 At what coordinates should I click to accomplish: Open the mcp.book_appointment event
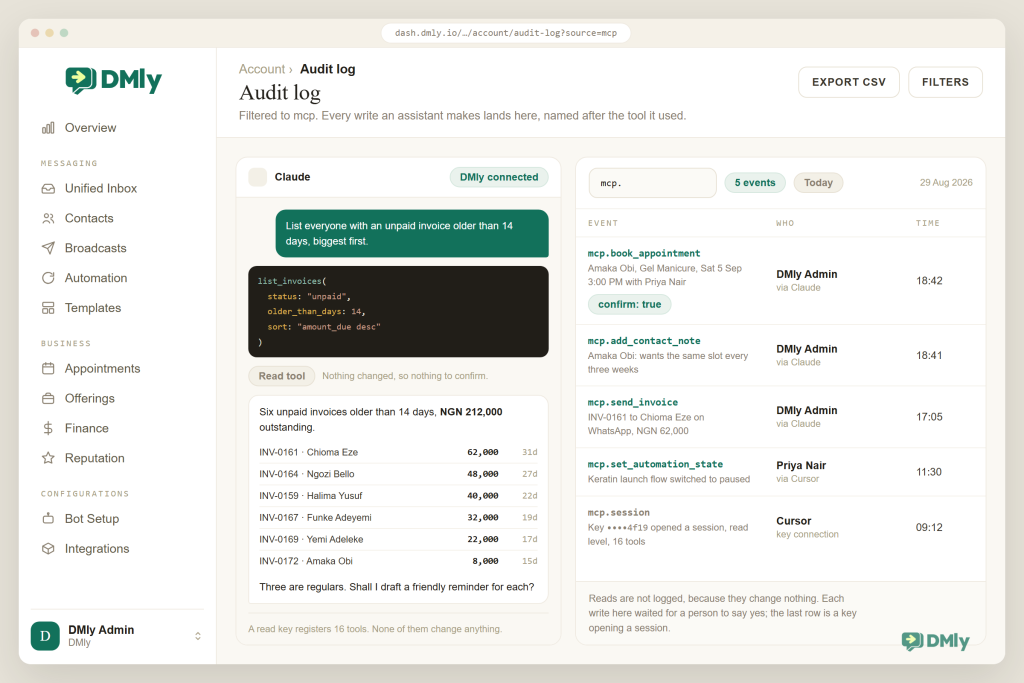coord(780,281)
